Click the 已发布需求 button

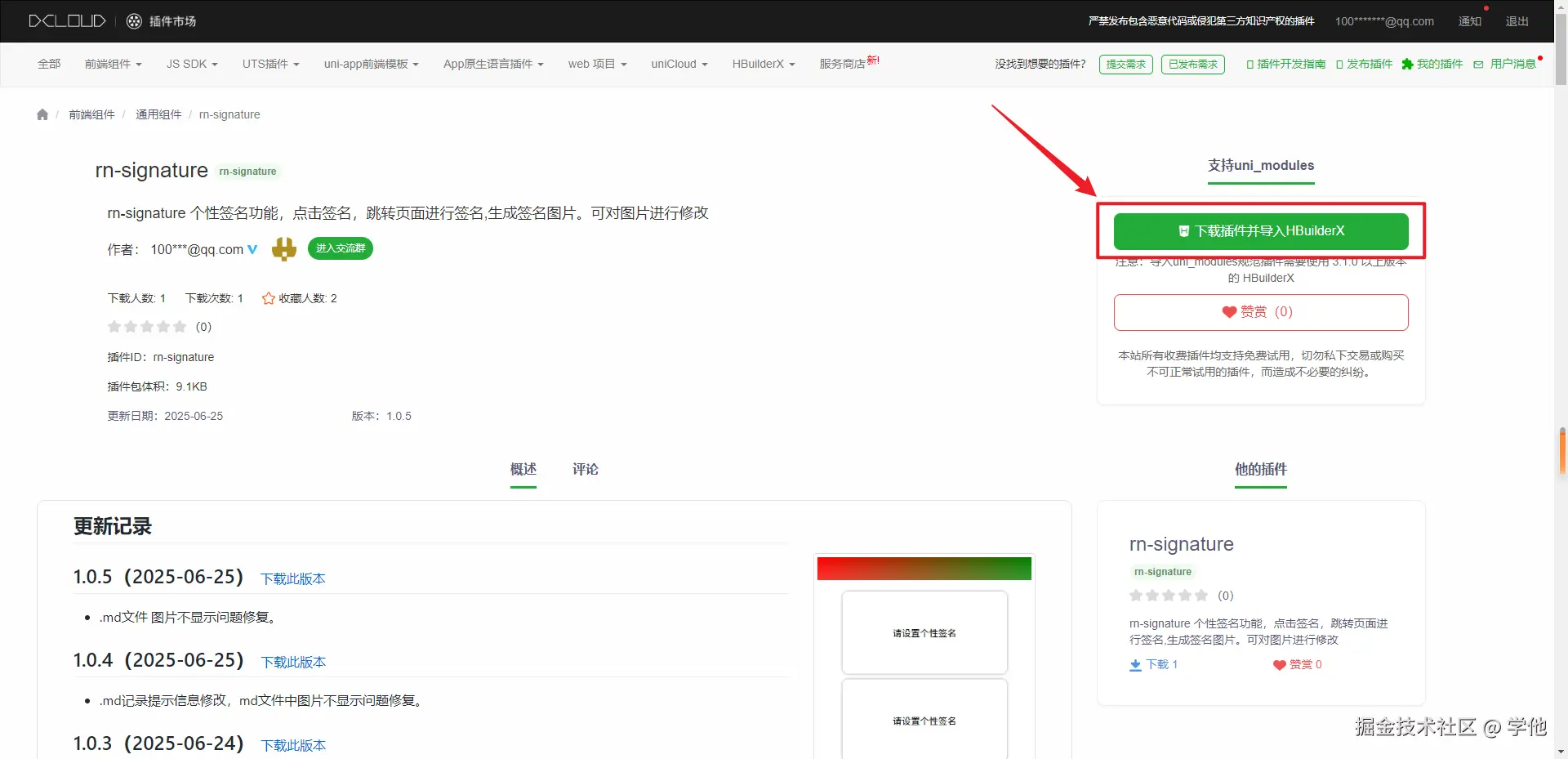tap(1193, 65)
